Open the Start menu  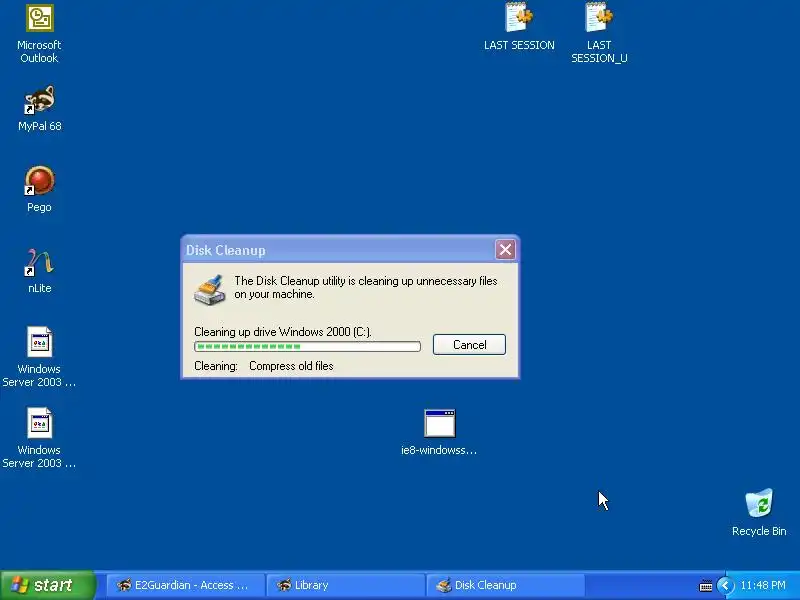coord(47,585)
